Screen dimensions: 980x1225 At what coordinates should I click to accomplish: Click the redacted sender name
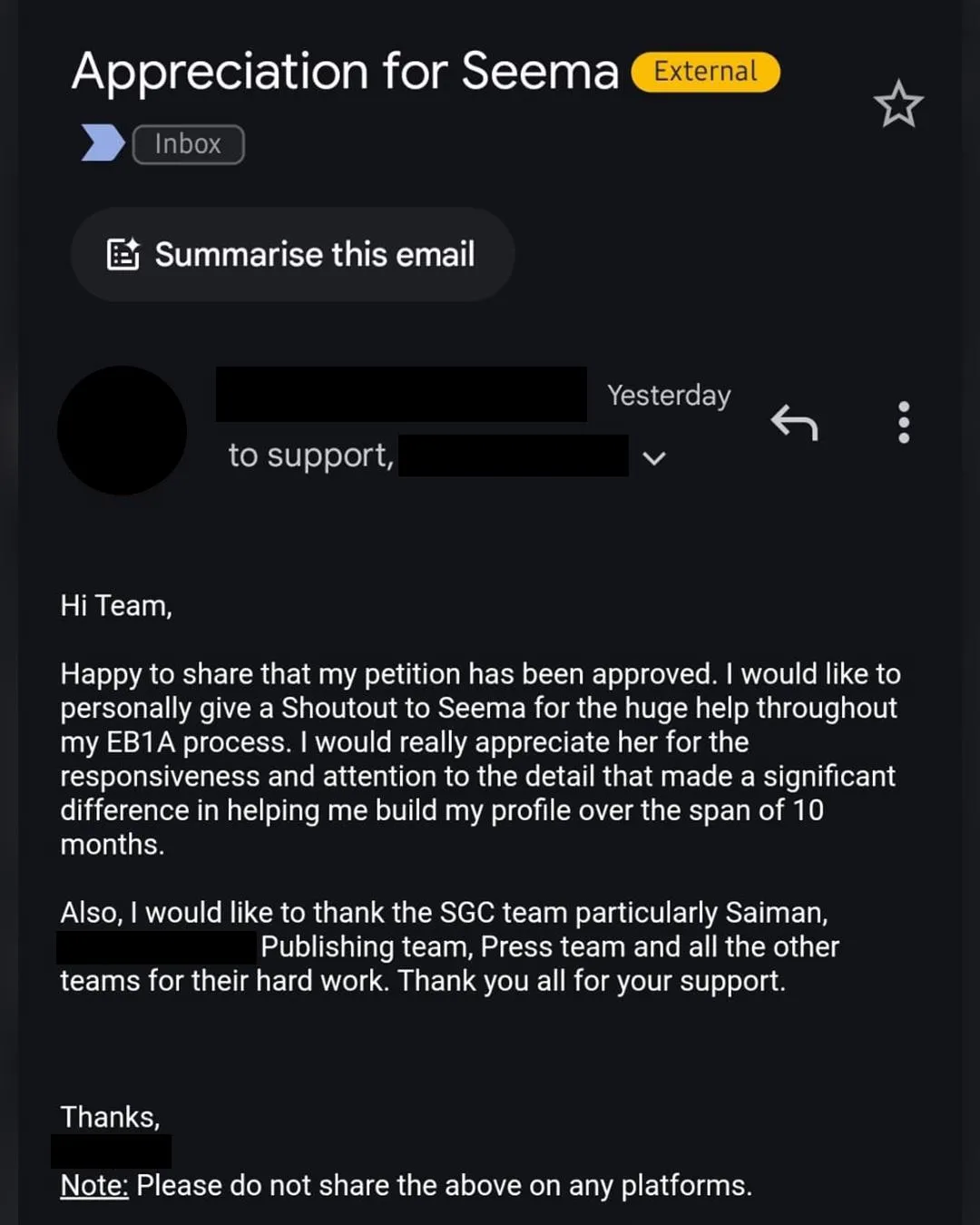coord(401,394)
